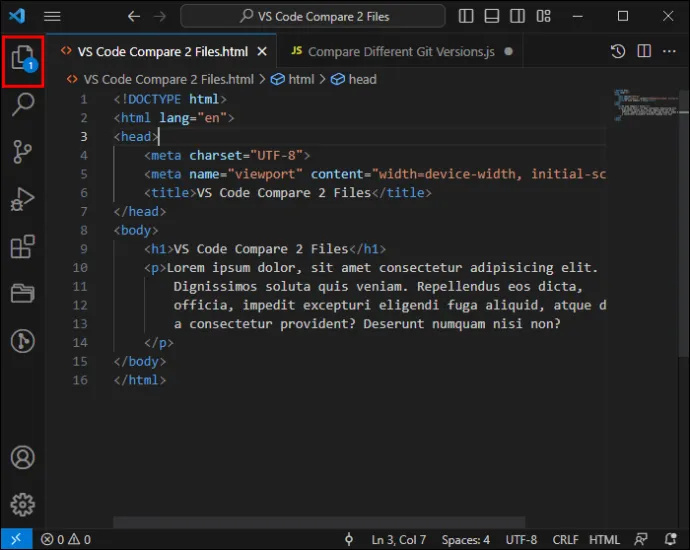
Task: Click the command center search box
Action: click(x=313, y=17)
